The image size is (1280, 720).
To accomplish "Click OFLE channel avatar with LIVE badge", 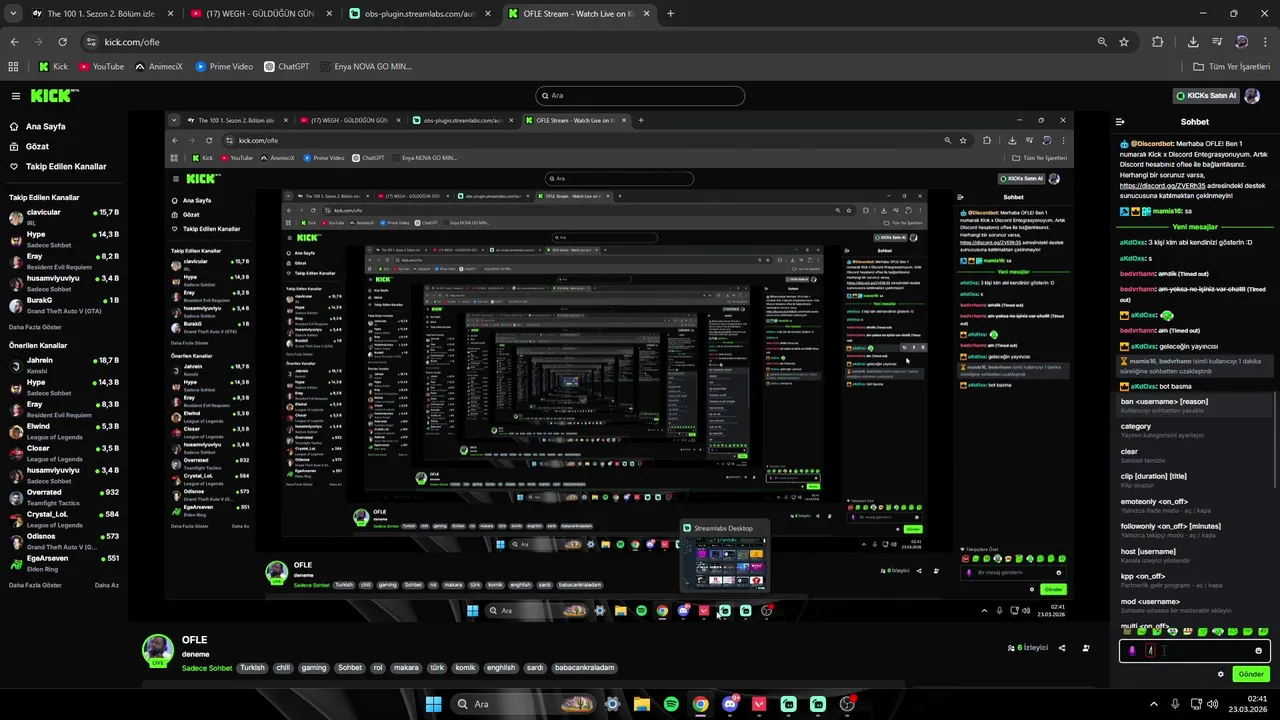I will [x=158, y=650].
